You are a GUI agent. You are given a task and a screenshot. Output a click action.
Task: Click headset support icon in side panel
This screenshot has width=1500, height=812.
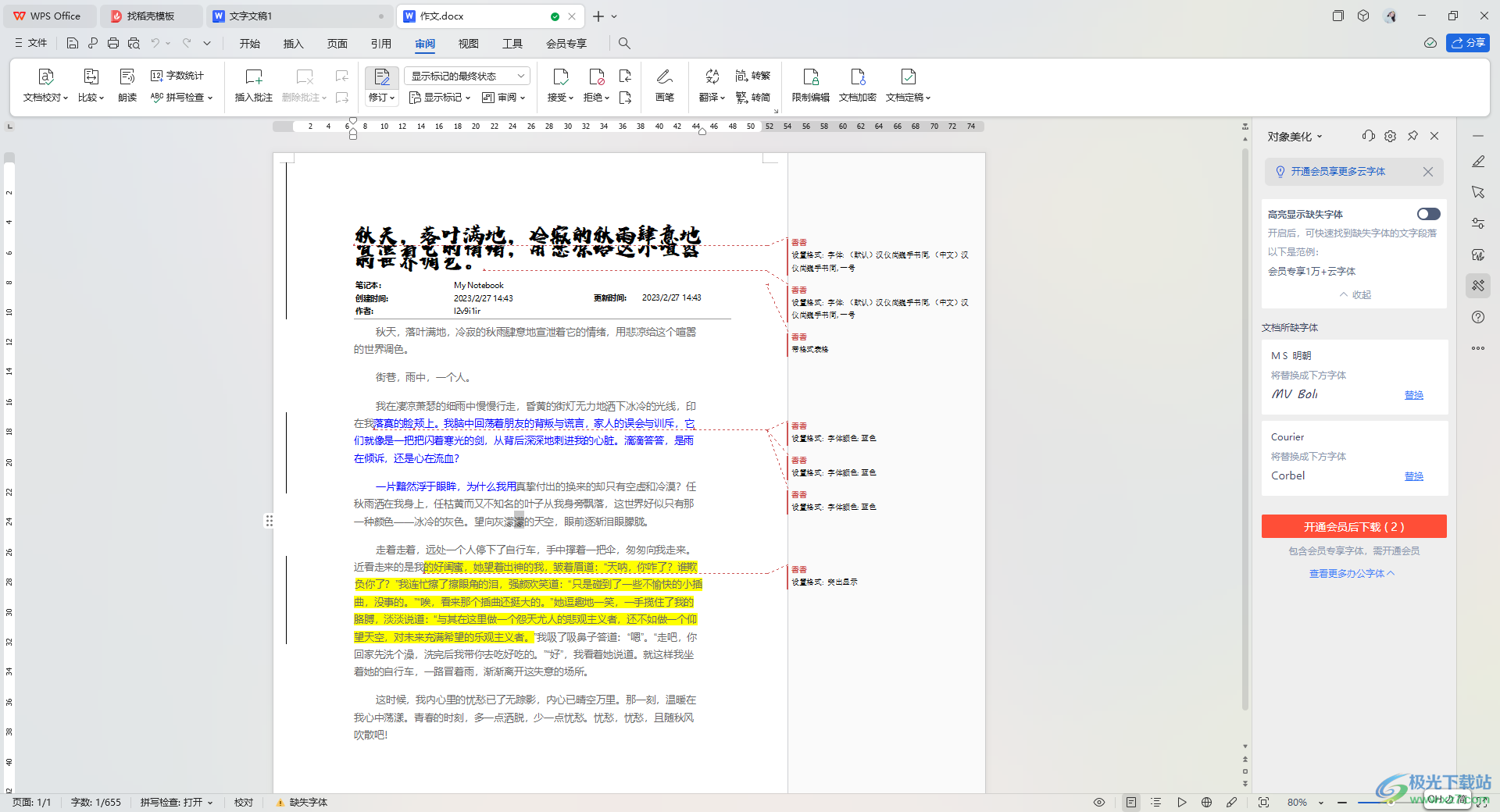click(x=1368, y=136)
